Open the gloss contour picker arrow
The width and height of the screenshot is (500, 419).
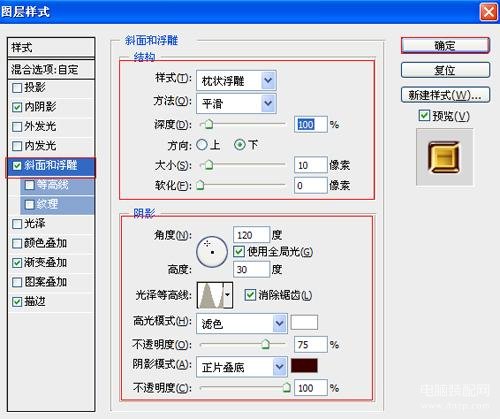tap(228, 295)
